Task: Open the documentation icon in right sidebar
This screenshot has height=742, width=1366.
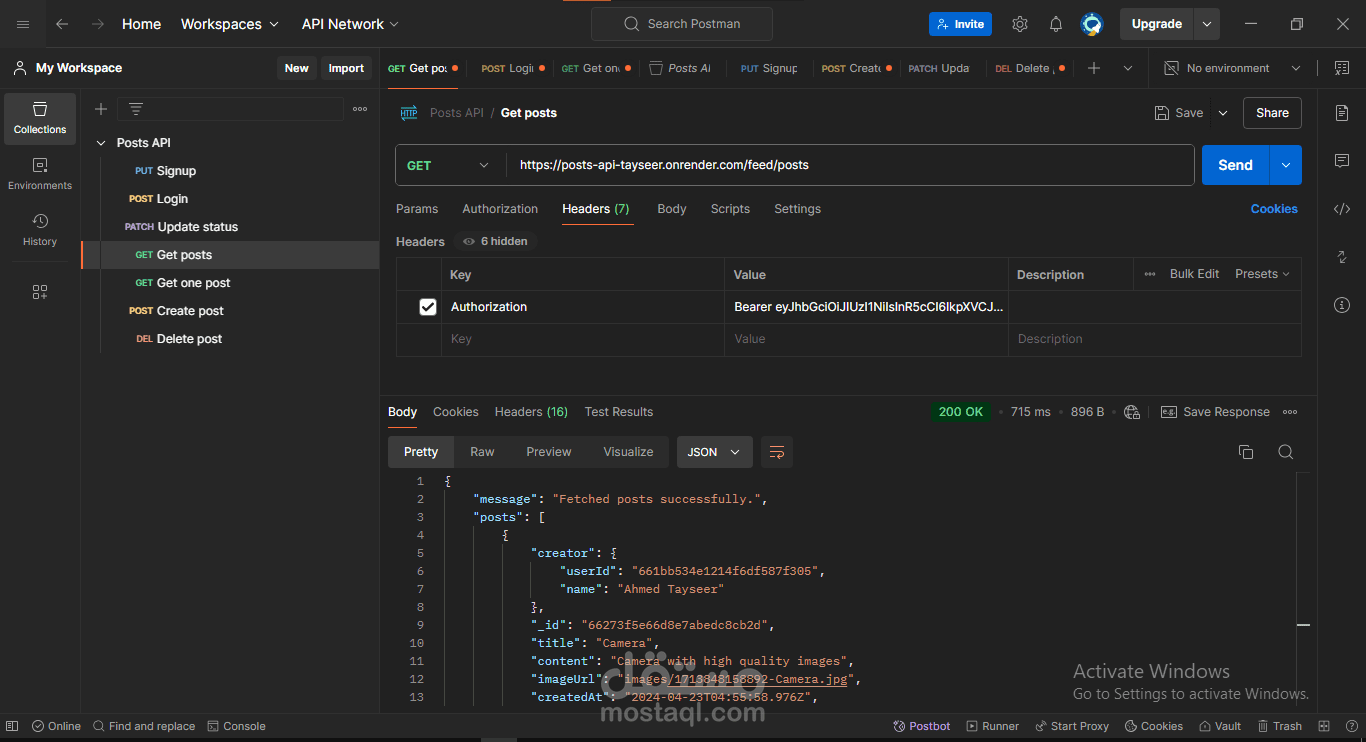Action: [1342, 113]
